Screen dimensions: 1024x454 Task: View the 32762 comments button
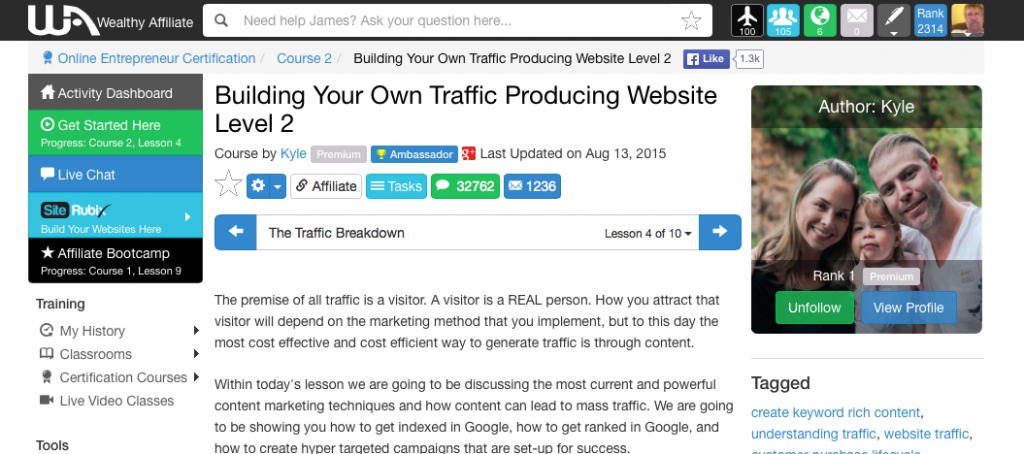click(466, 186)
